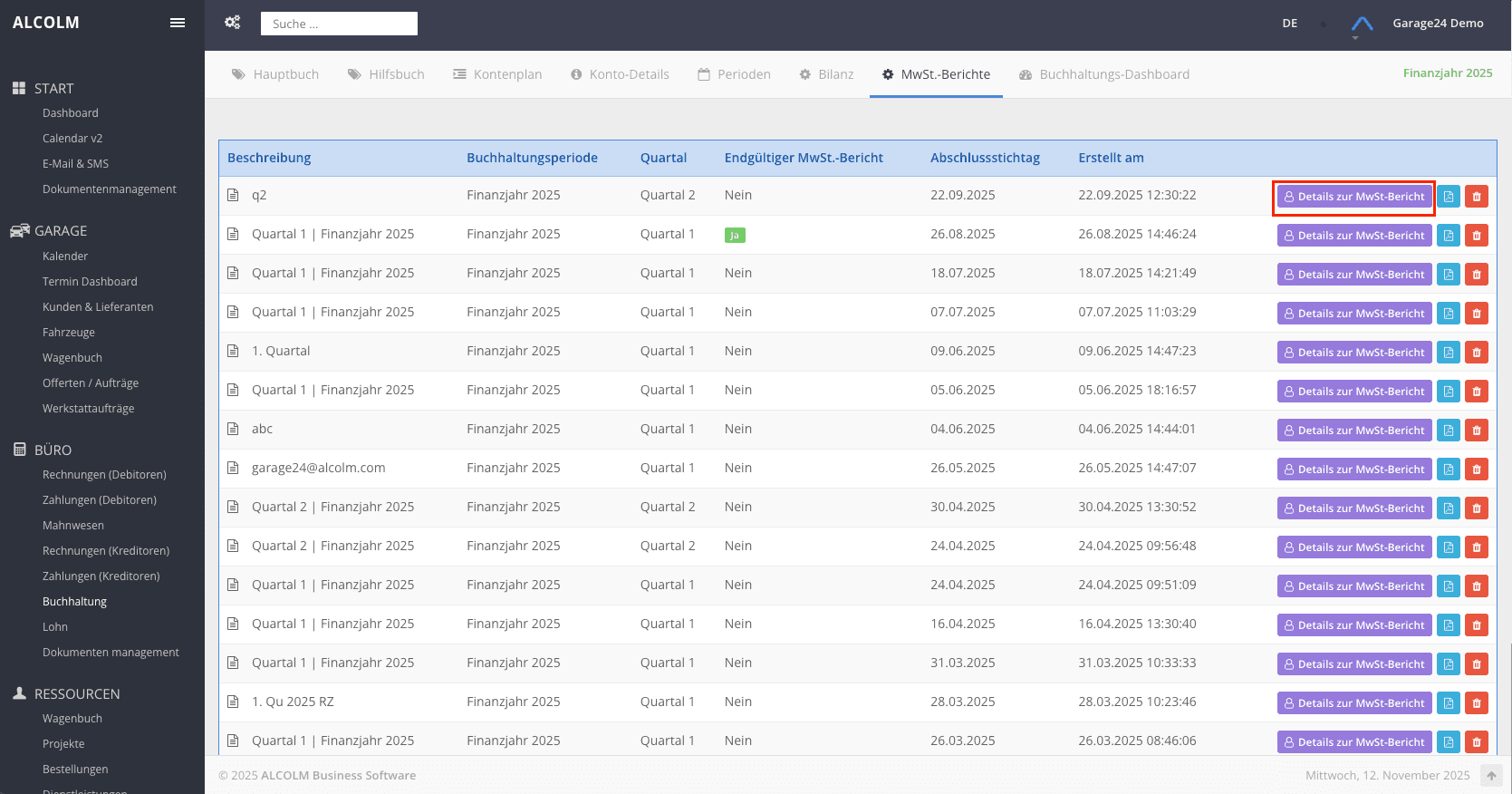Click the red trash icon for the abc row
This screenshot has width=1512, height=794.
point(1477,431)
